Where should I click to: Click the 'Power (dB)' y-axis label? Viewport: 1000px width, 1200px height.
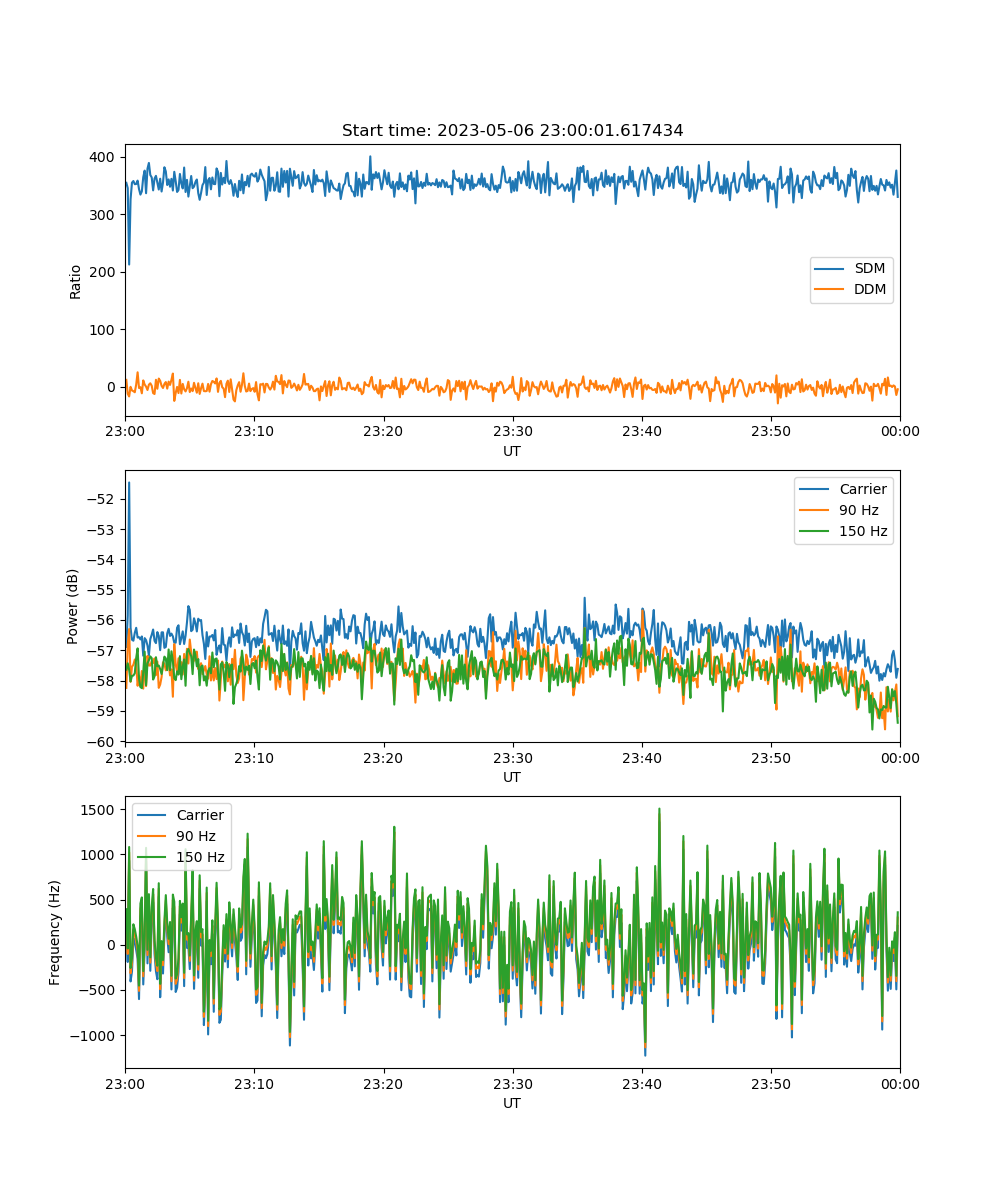tap(73, 606)
